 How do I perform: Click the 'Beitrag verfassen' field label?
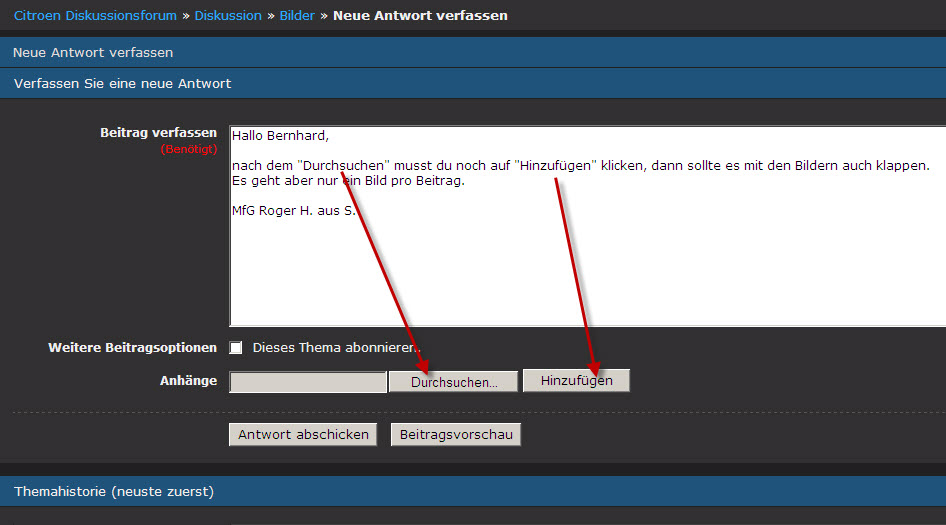(x=158, y=133)
